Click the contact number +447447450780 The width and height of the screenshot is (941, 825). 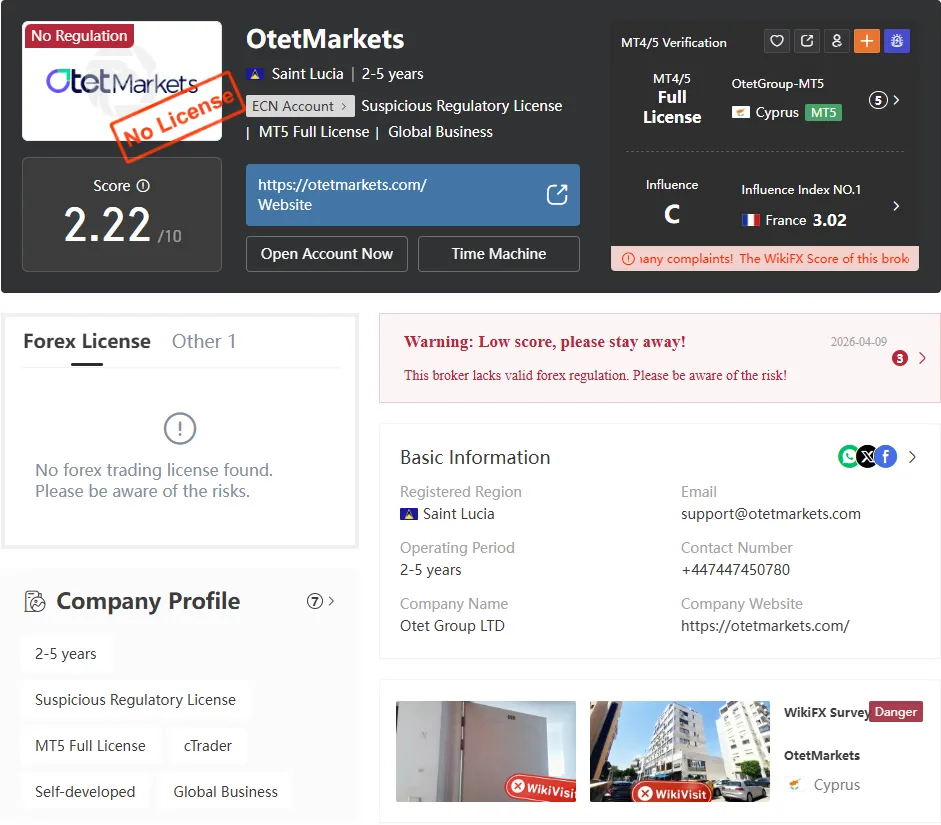(x=735, y=569)
